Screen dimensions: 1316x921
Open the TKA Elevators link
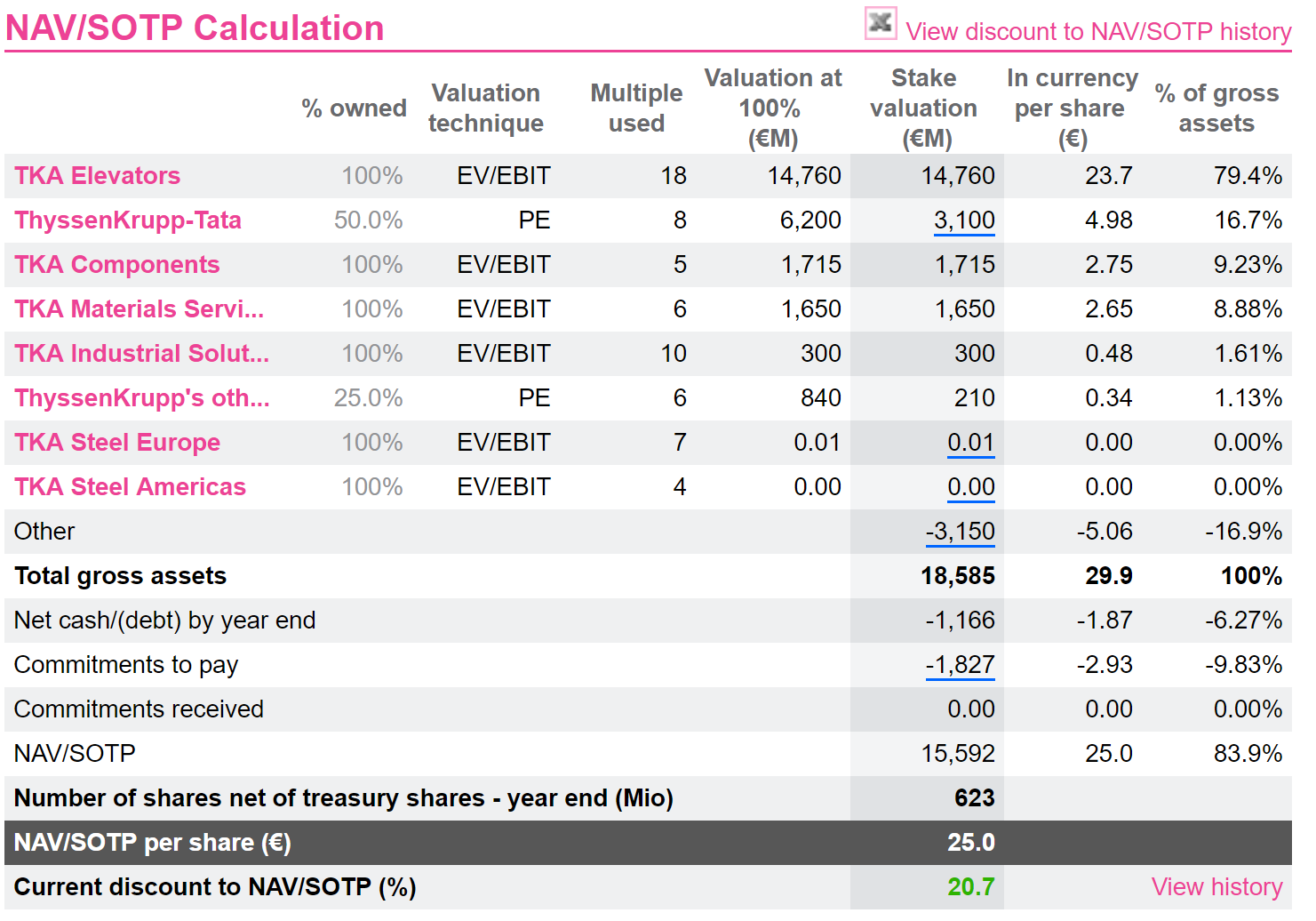pos(98,176)
